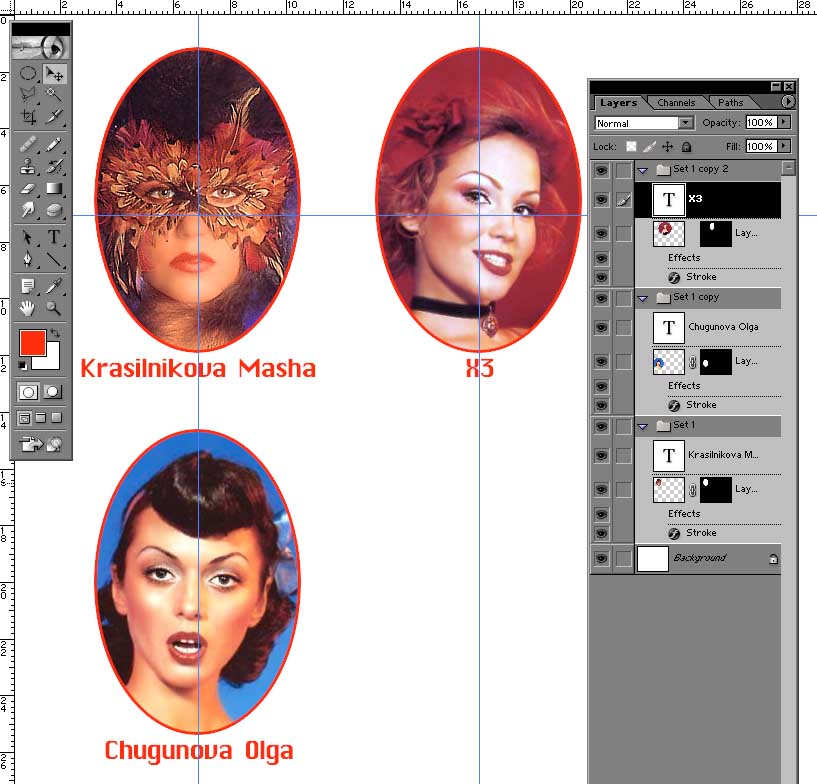The height and width of the screenshot is (784, 817).
Task: Open the Fill slider arrow
Action: coord(784,146)
